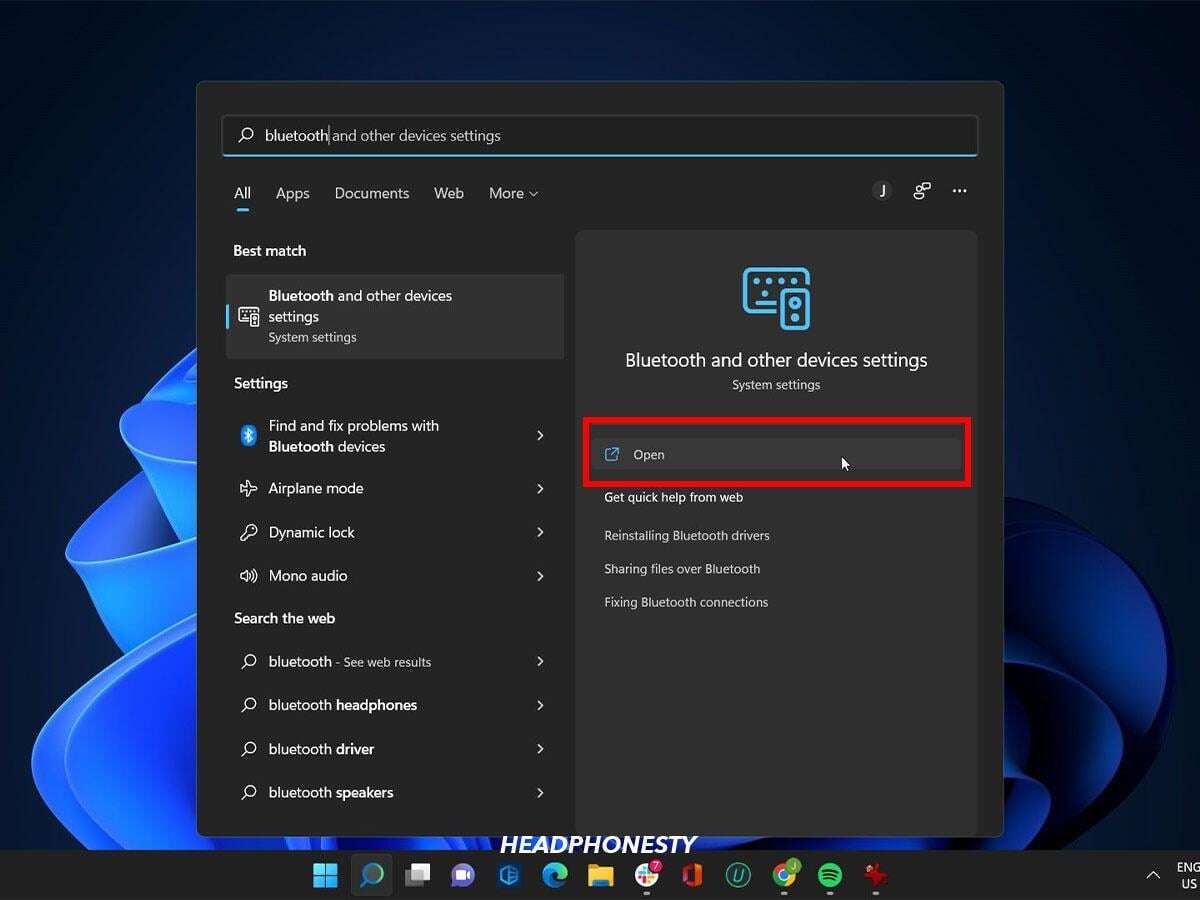The width and height of the screenshot is (1200, 900).
Task: Open the green circular U app icon
Action: click(738, 876)
